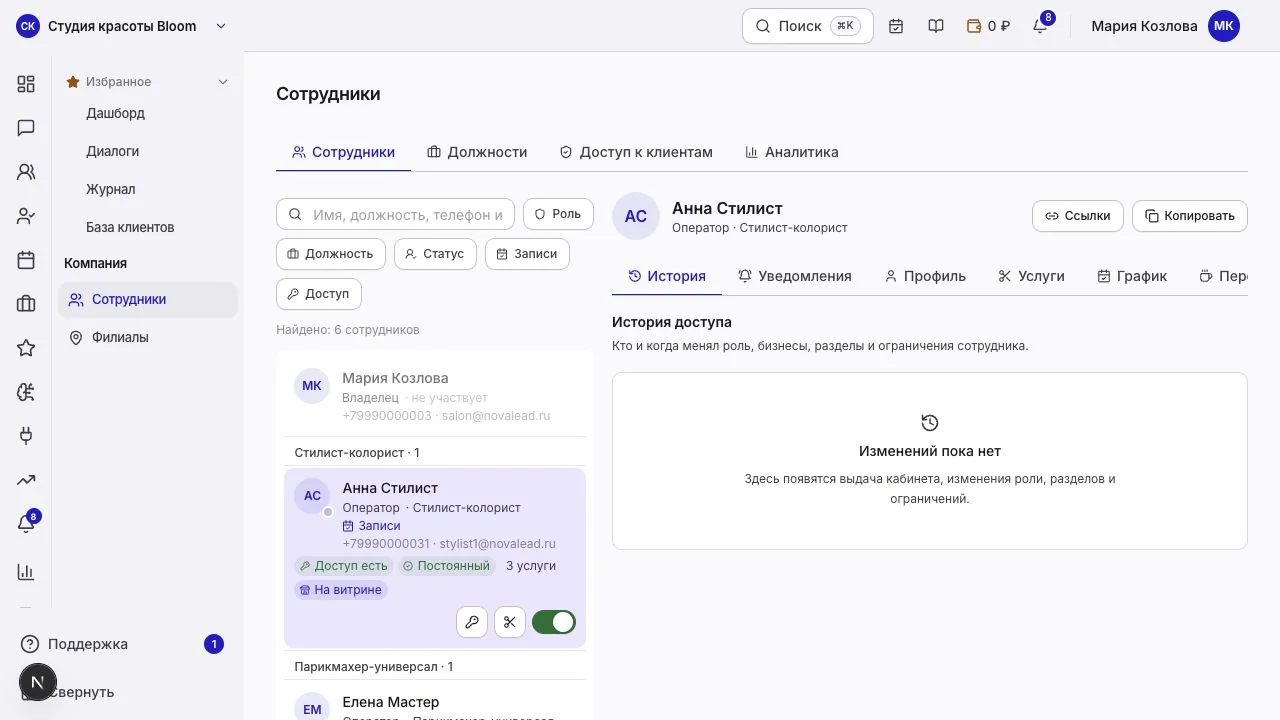This screenshot has height=720, width=1280.
Task: Open the top bar notification bell
Action: (1040, 26)
